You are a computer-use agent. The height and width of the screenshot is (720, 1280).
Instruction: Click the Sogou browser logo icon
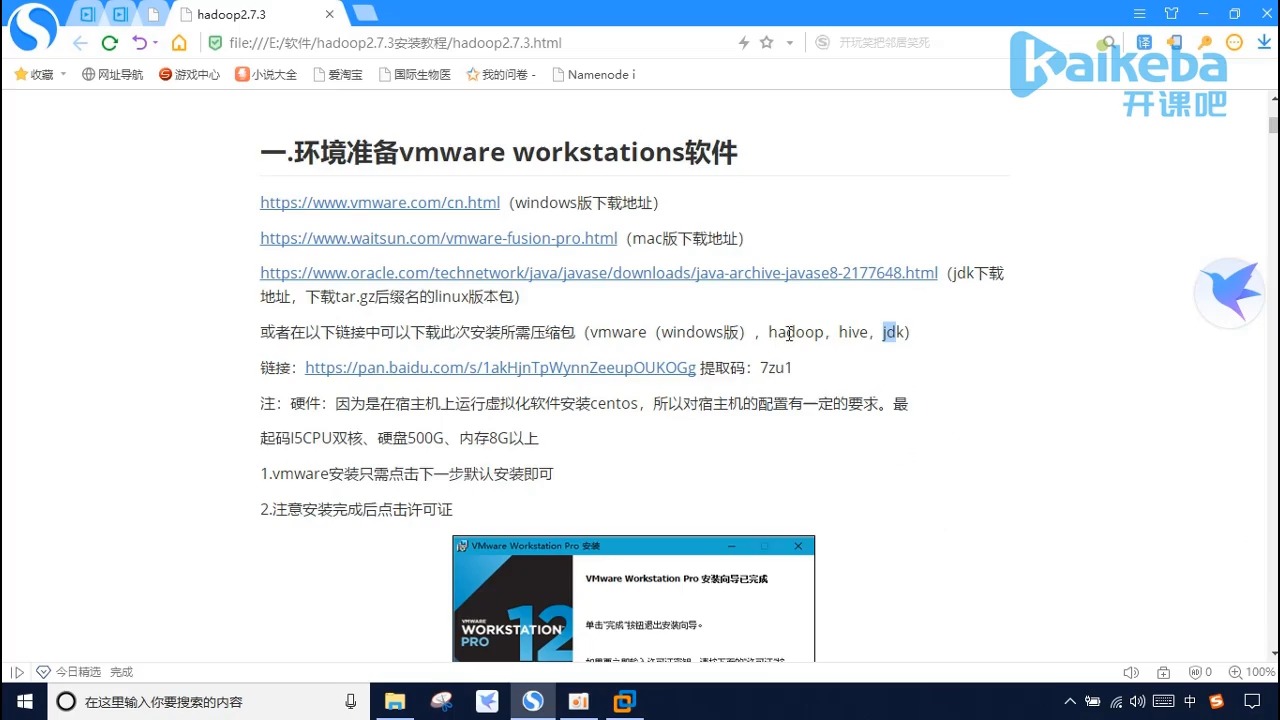click(32, 27)
